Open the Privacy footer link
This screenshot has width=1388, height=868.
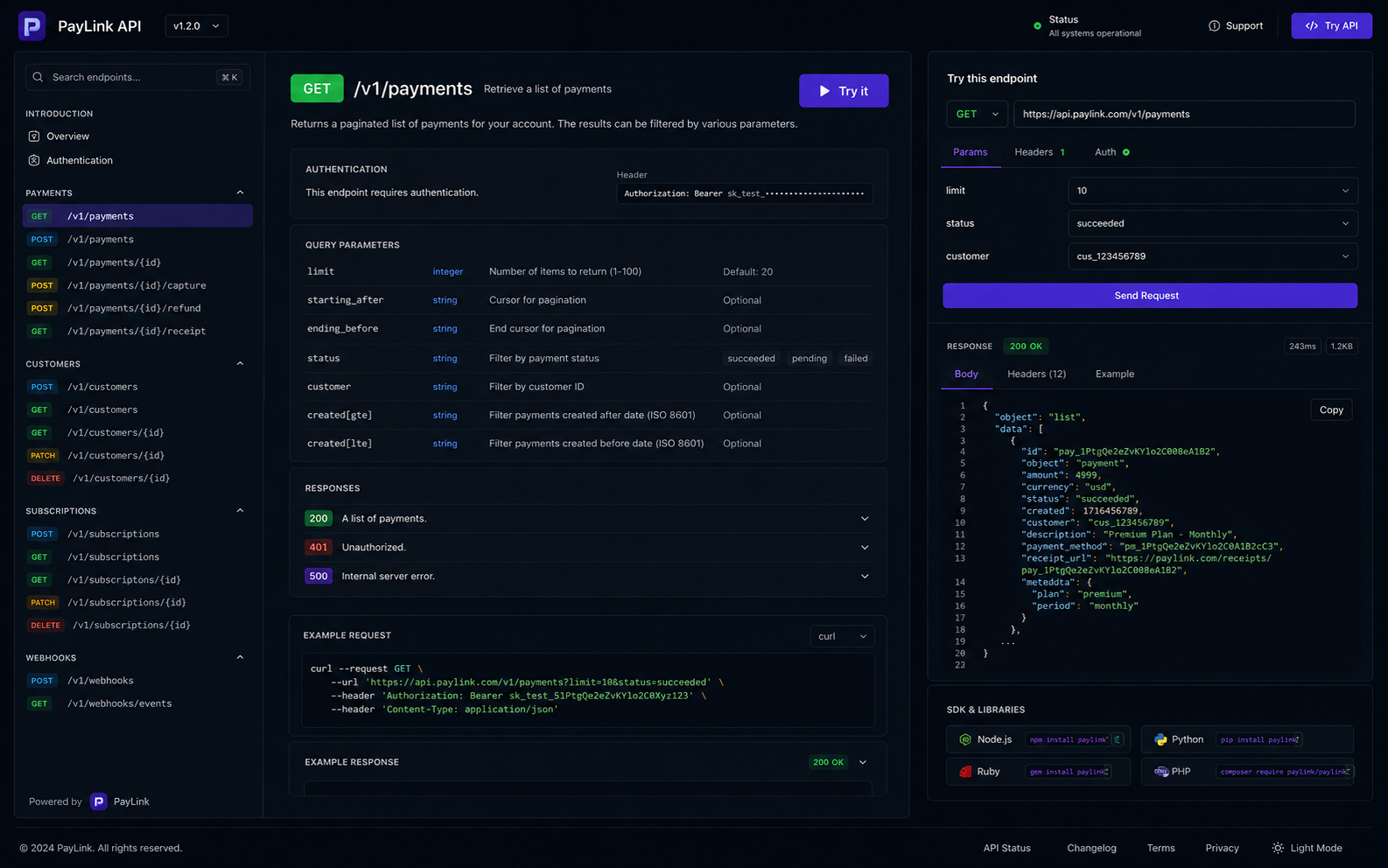1222,848
